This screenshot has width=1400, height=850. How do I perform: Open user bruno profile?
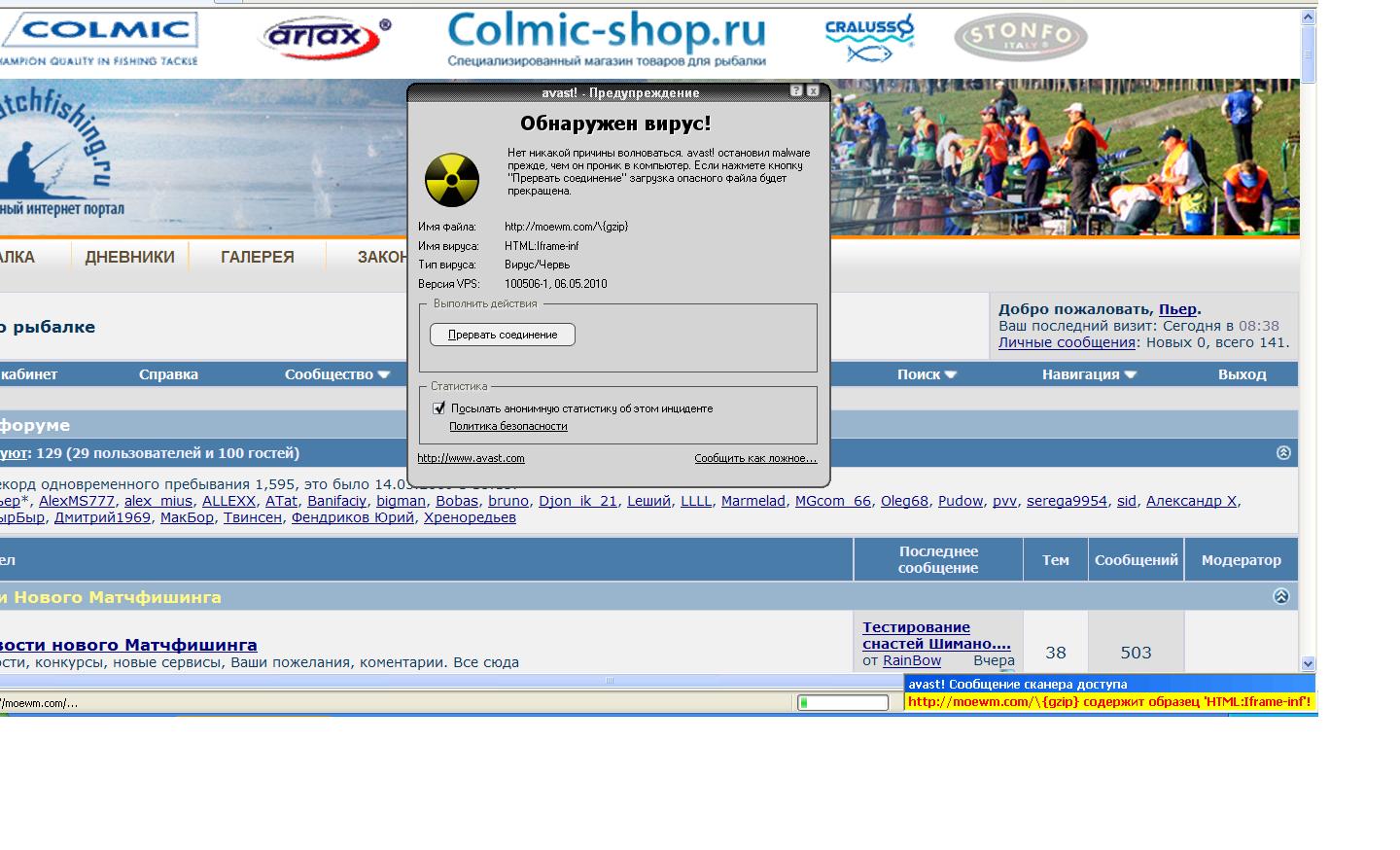tap(508, 501)
